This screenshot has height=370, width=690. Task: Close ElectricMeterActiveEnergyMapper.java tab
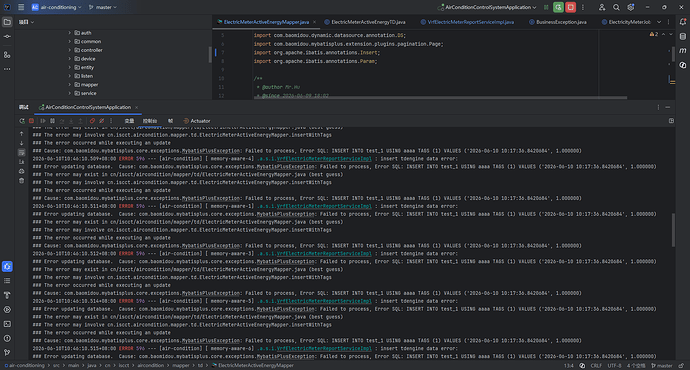(x=314, y=22)
